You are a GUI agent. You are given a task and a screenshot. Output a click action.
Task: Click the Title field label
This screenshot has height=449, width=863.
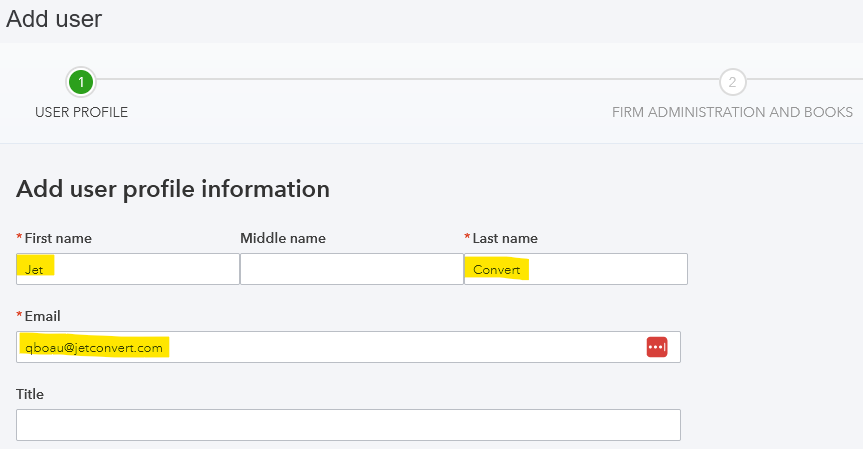coord(30,394)
